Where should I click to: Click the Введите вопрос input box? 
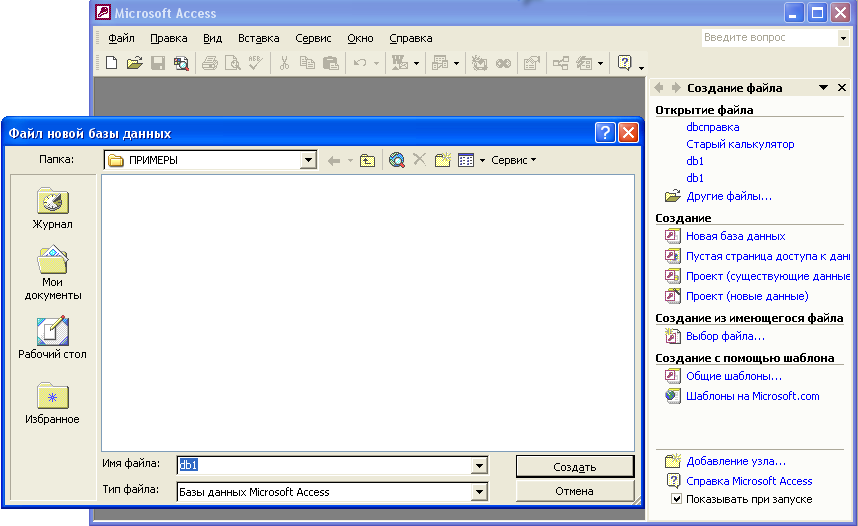[770, 38]
